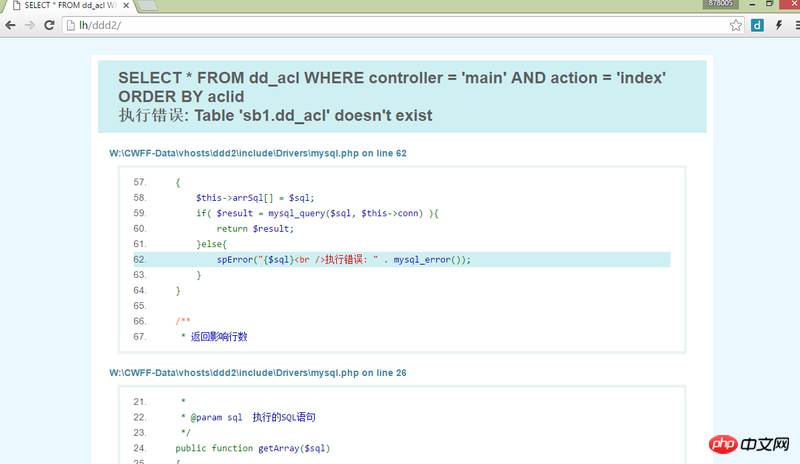
Task: Click 'Table sb1.dd_acl doesn't exist' message
Action: click(313, 115)
